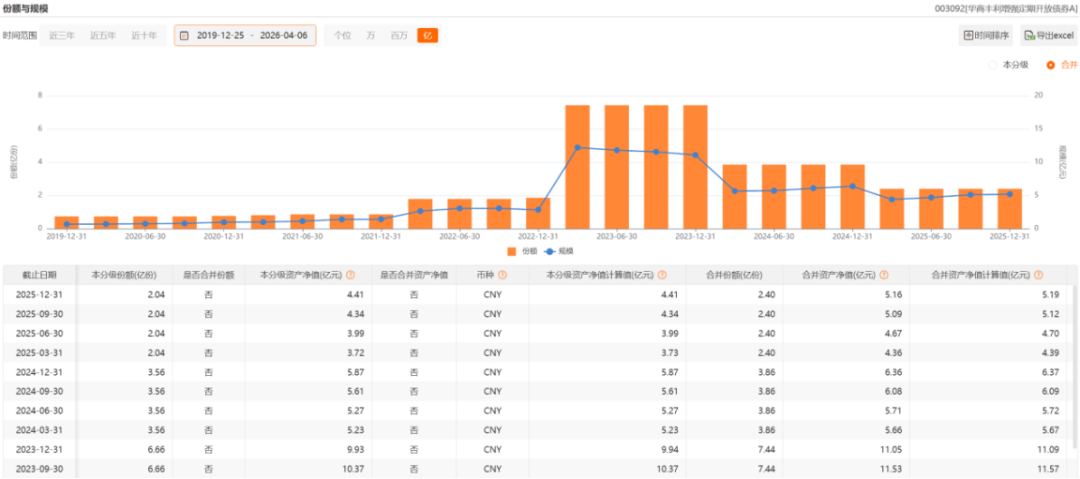
Task: Click help icon beside 本分级资产净值(亿元)
Action: click(x=350, y=274)
